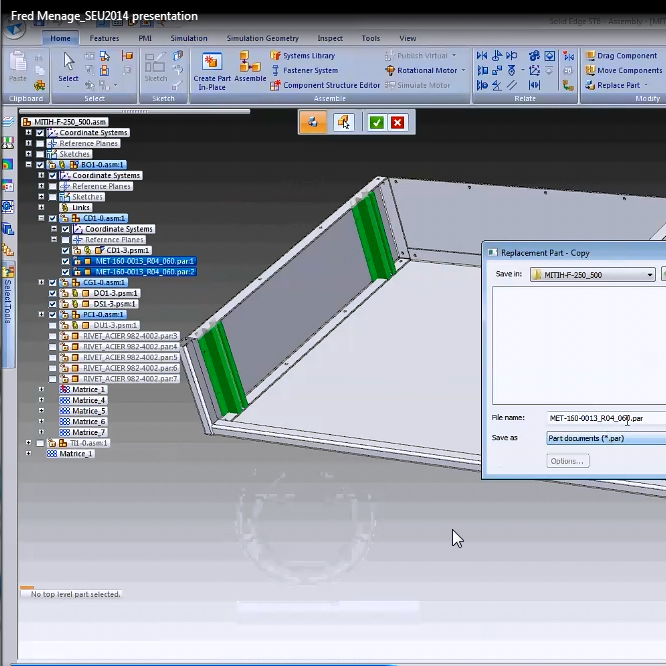Screen dimensions: 666x666
Task: Click the Sketch tool icon
Action: pos(155,62)
